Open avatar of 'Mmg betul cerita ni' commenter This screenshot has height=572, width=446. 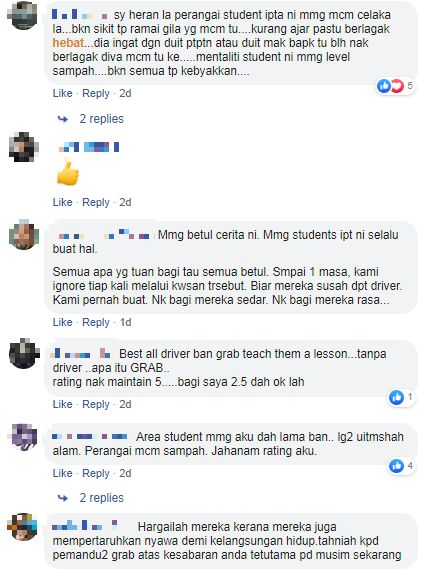pos(24,235)
